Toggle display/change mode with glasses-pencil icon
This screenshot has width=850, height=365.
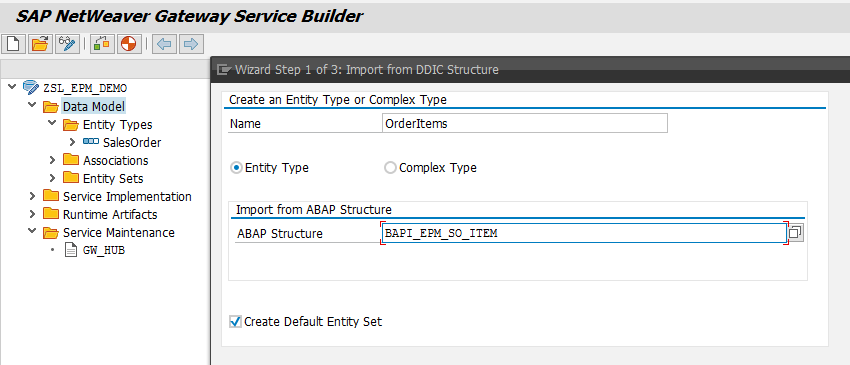point(67,44)
